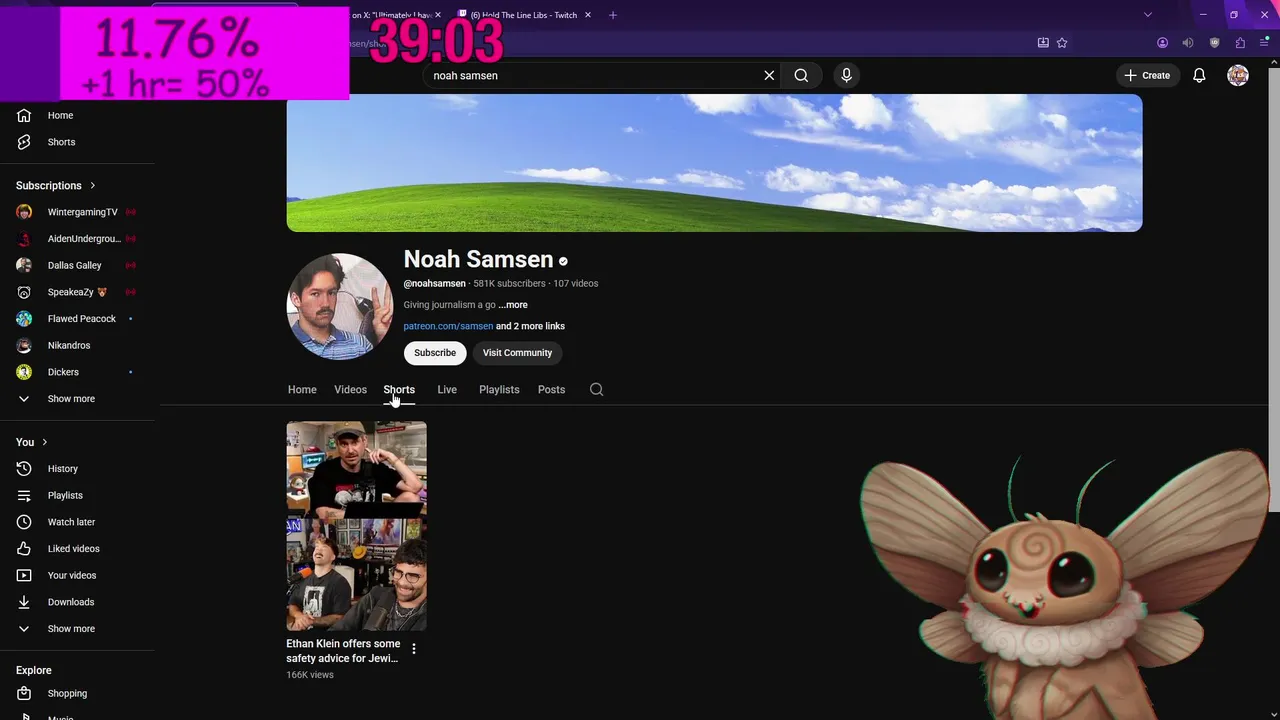Click the Windows XP Bliss channel banner
The width and height of the screenshot is (1280, 720).
(x=714, y=163)
